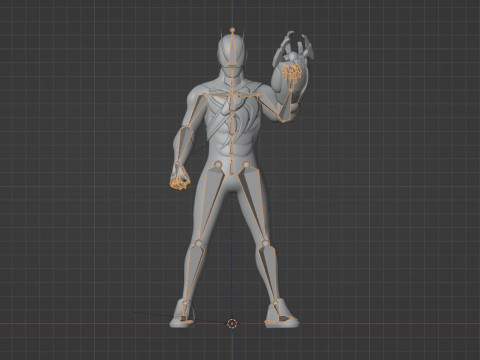Select the shin bone on the screen-left leg
The height and width of the screenshot is (360, 480).
tap(193, 272)
